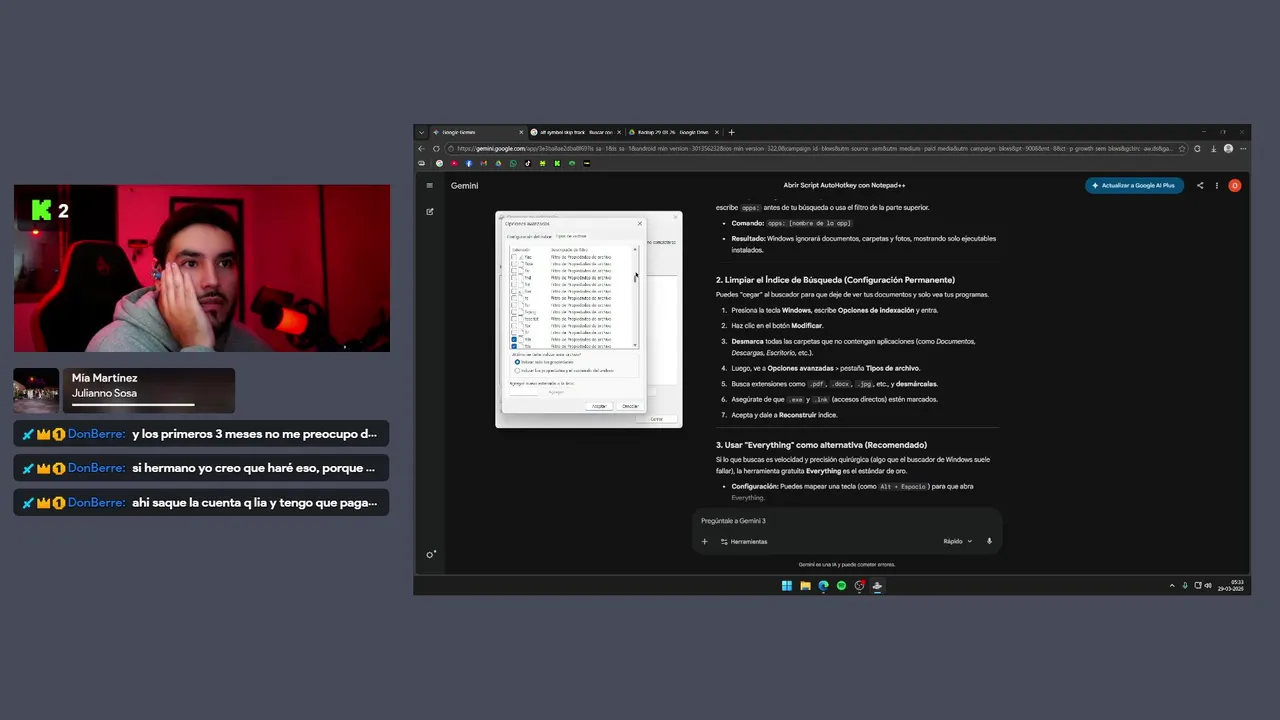1280x720 pixels.
Task: Go back with the browser back arrow
Action: coord(422,148)
